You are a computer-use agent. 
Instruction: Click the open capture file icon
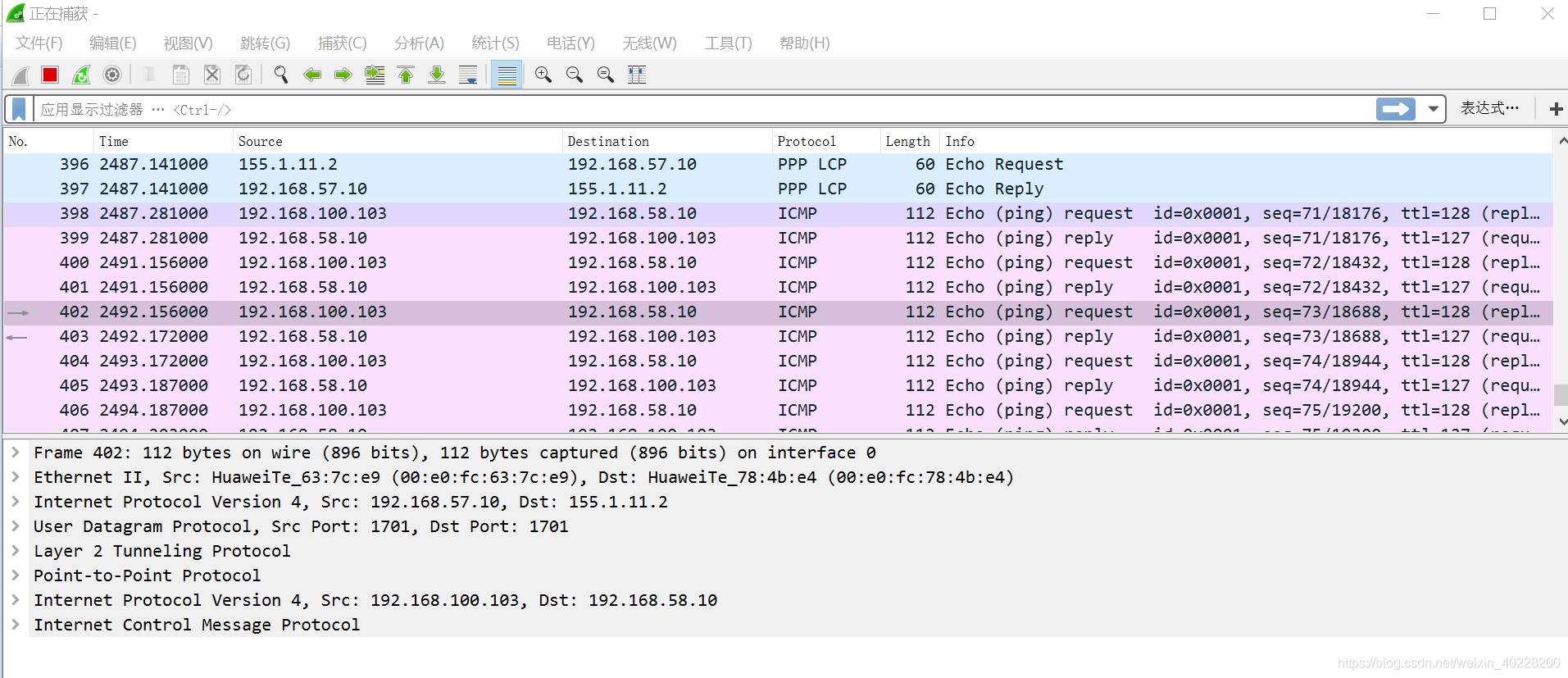click(150, 75)
